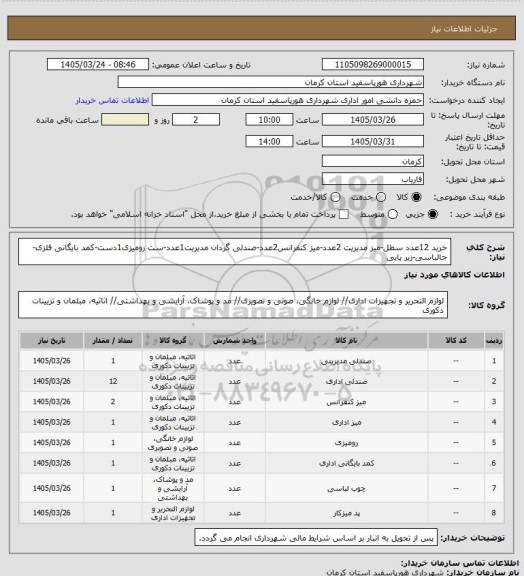Open the buyer contact info link اطلاعات تماس خریدار
Viewport: 524px width, 576px height.
click(112, 100)
